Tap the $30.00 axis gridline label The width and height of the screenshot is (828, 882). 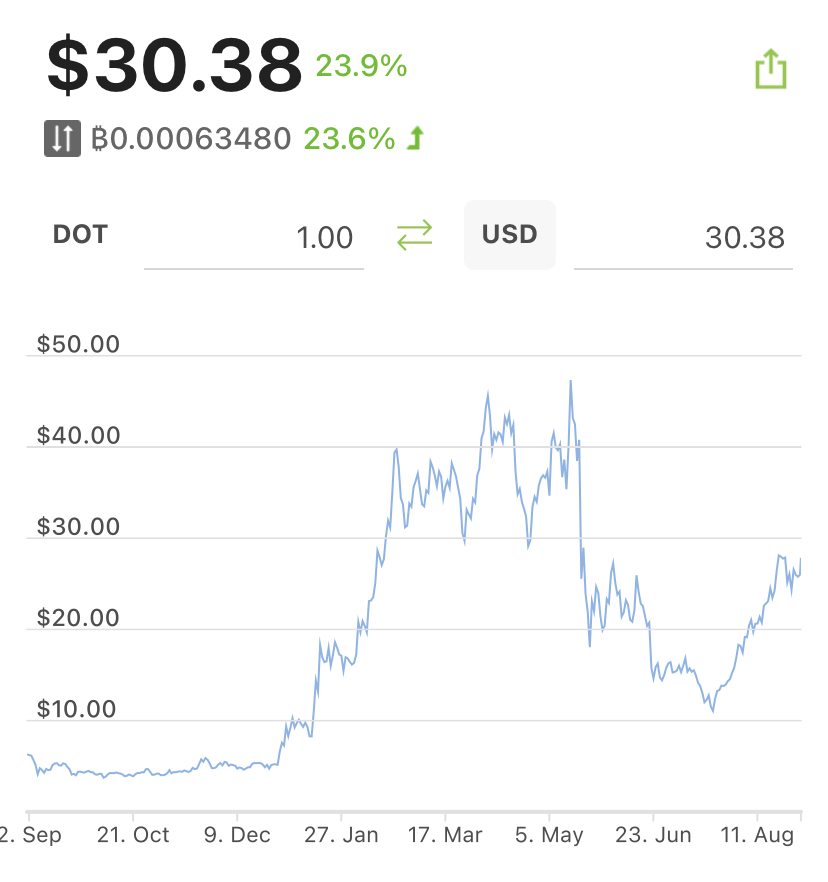pos(78,526)
